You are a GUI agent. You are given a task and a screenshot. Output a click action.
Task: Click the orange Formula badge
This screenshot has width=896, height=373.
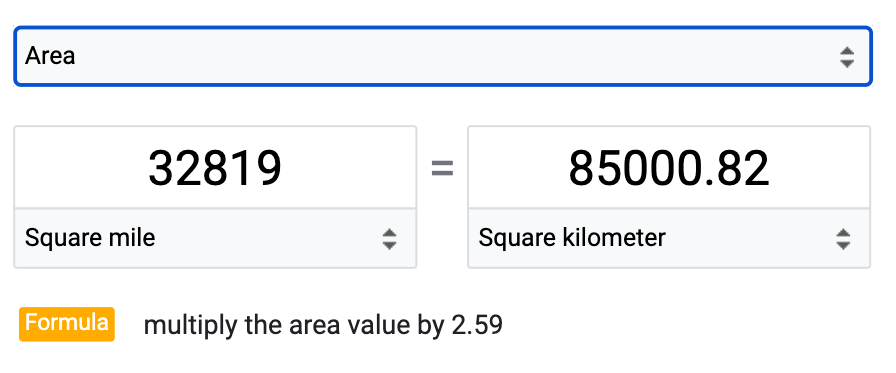point(67,324)
